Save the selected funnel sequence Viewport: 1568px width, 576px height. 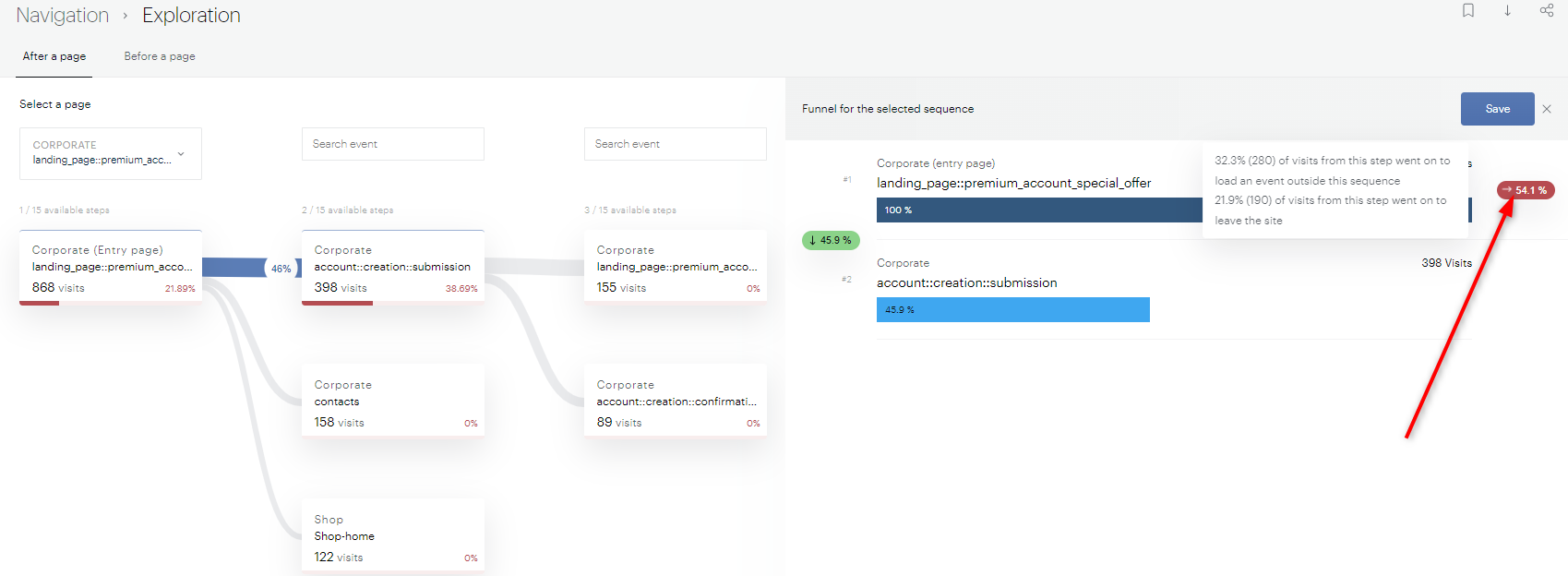1497,109
